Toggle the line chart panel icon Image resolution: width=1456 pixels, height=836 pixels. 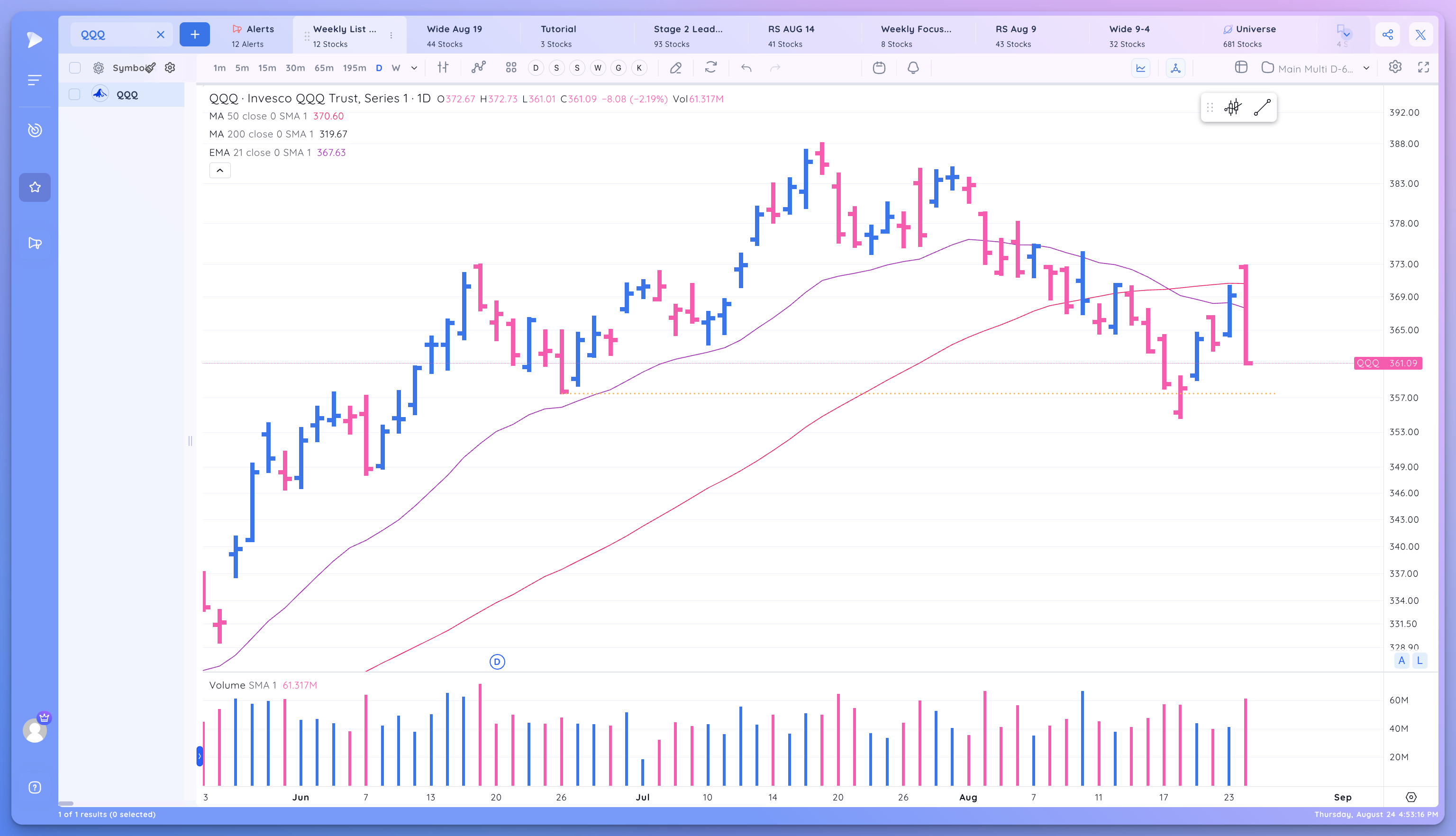coord(1141,68)
